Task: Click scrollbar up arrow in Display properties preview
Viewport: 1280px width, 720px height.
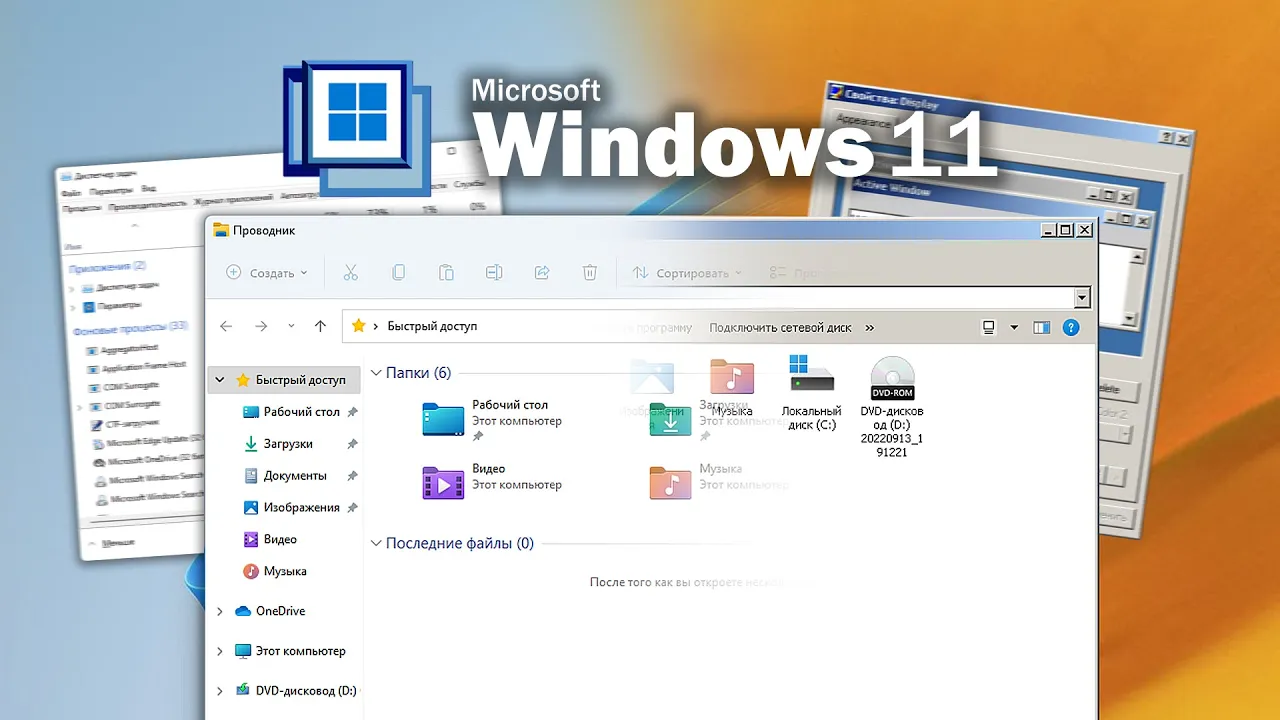Action: tap(1137, 256)
